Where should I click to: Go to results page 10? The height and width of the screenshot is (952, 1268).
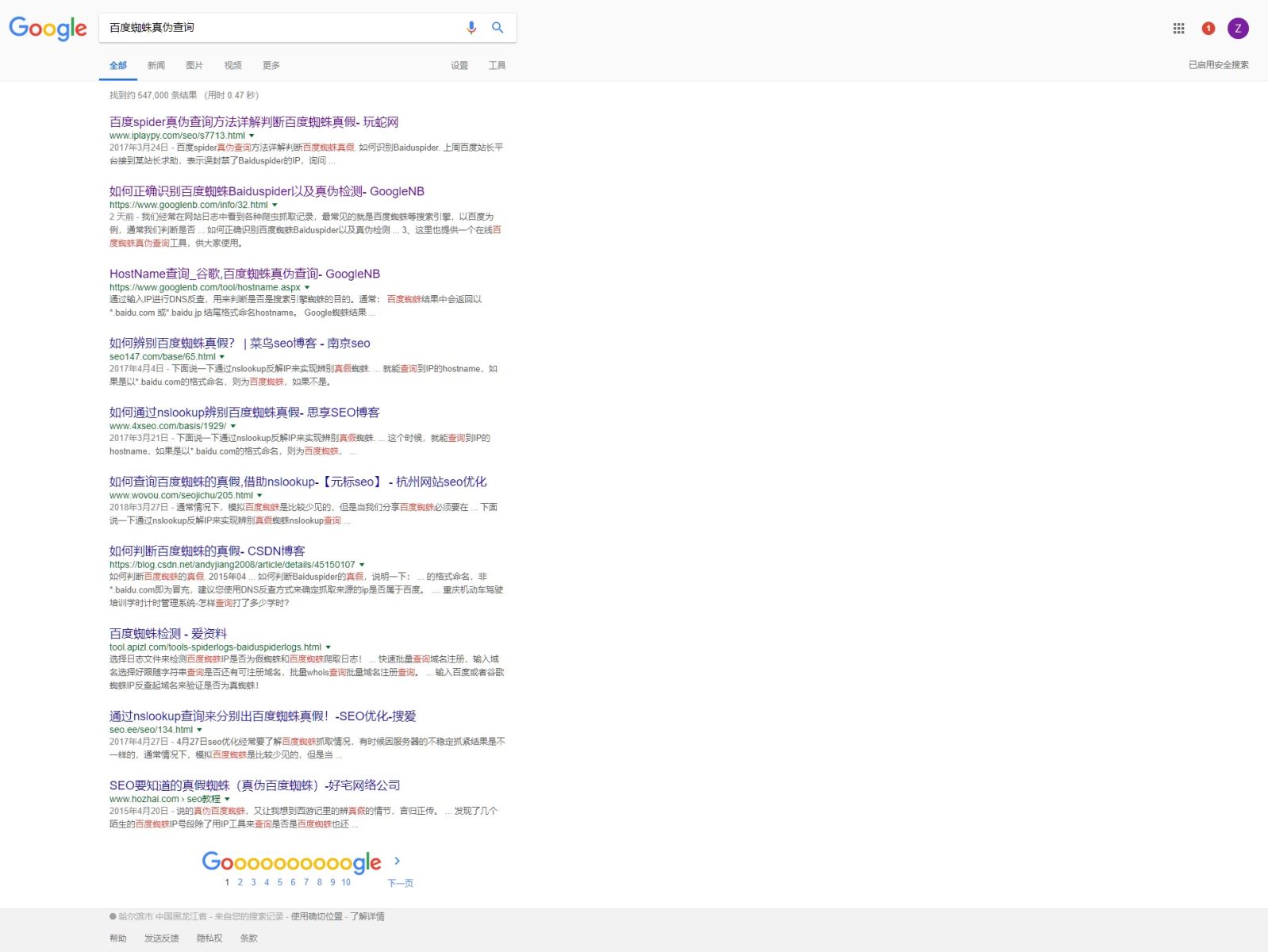(x=346, y=882)
